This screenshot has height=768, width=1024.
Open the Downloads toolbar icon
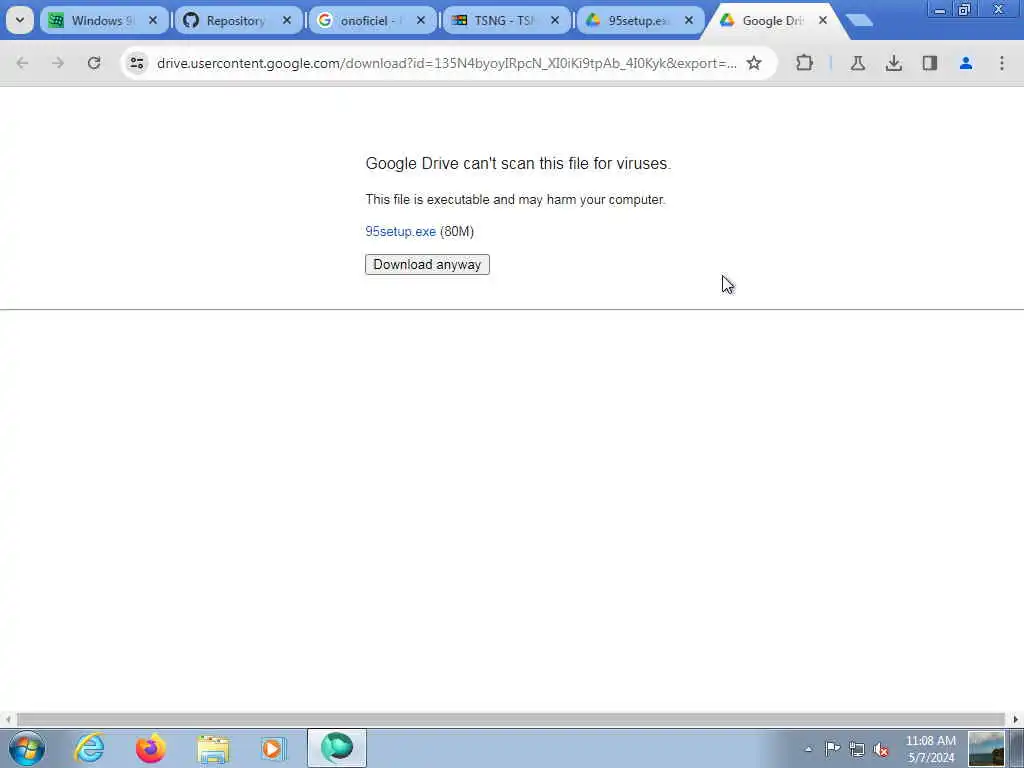pos(893,63)
